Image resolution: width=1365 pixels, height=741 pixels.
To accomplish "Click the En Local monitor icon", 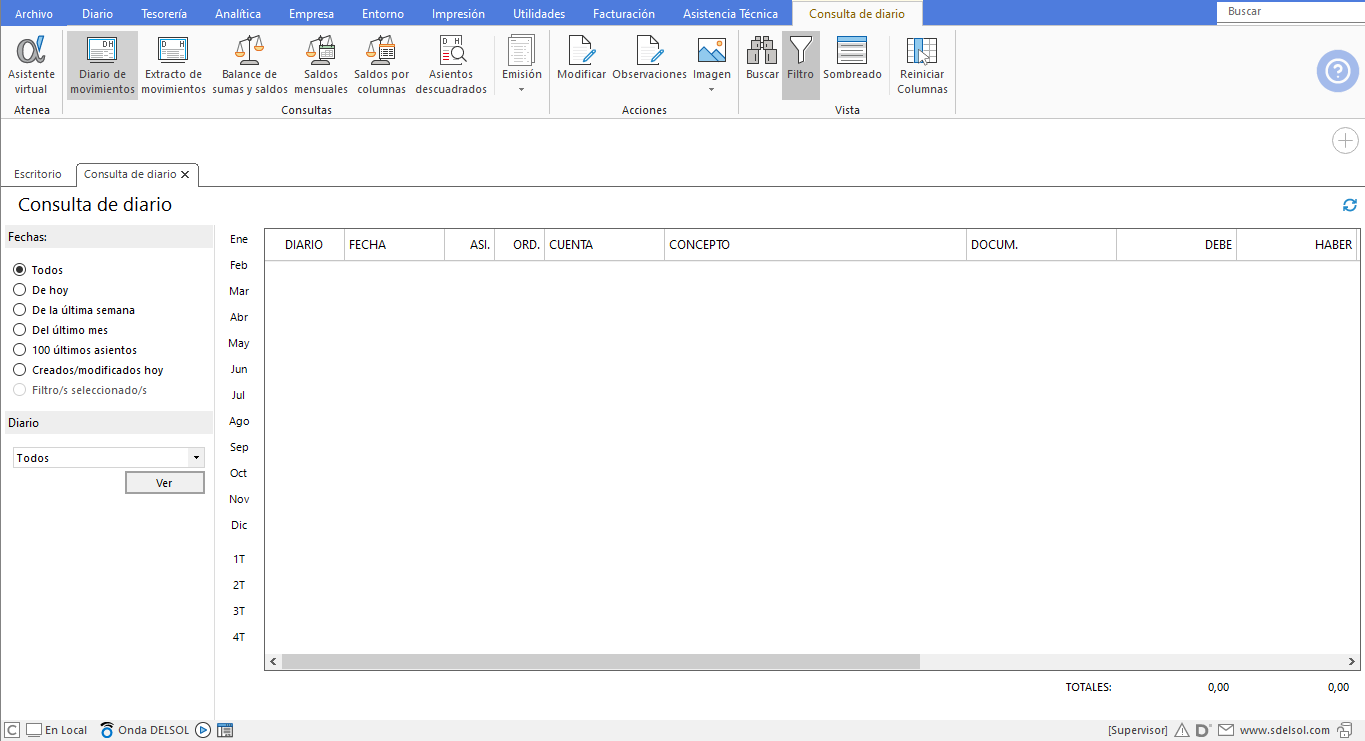I will coord(33,730).
